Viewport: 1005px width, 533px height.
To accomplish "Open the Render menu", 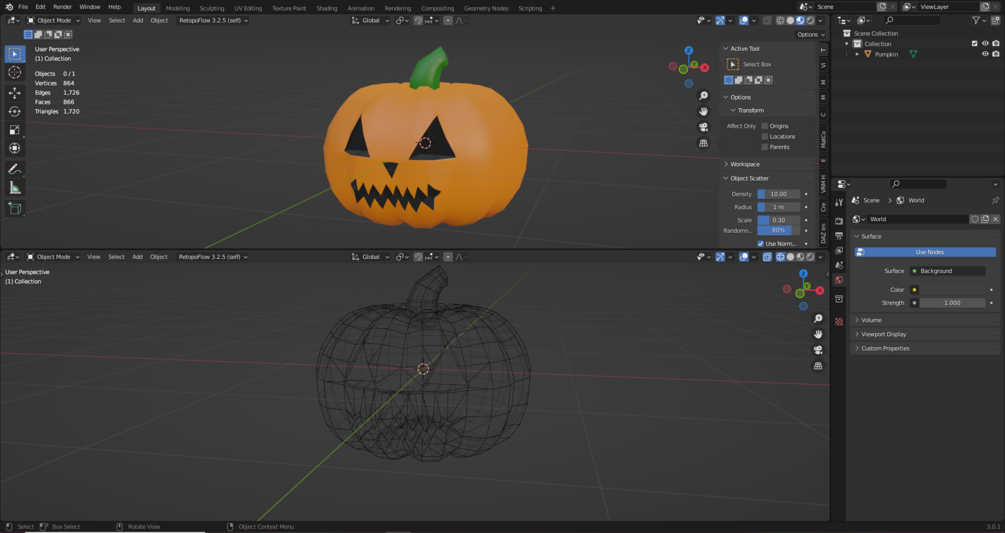I will point(62,6).
